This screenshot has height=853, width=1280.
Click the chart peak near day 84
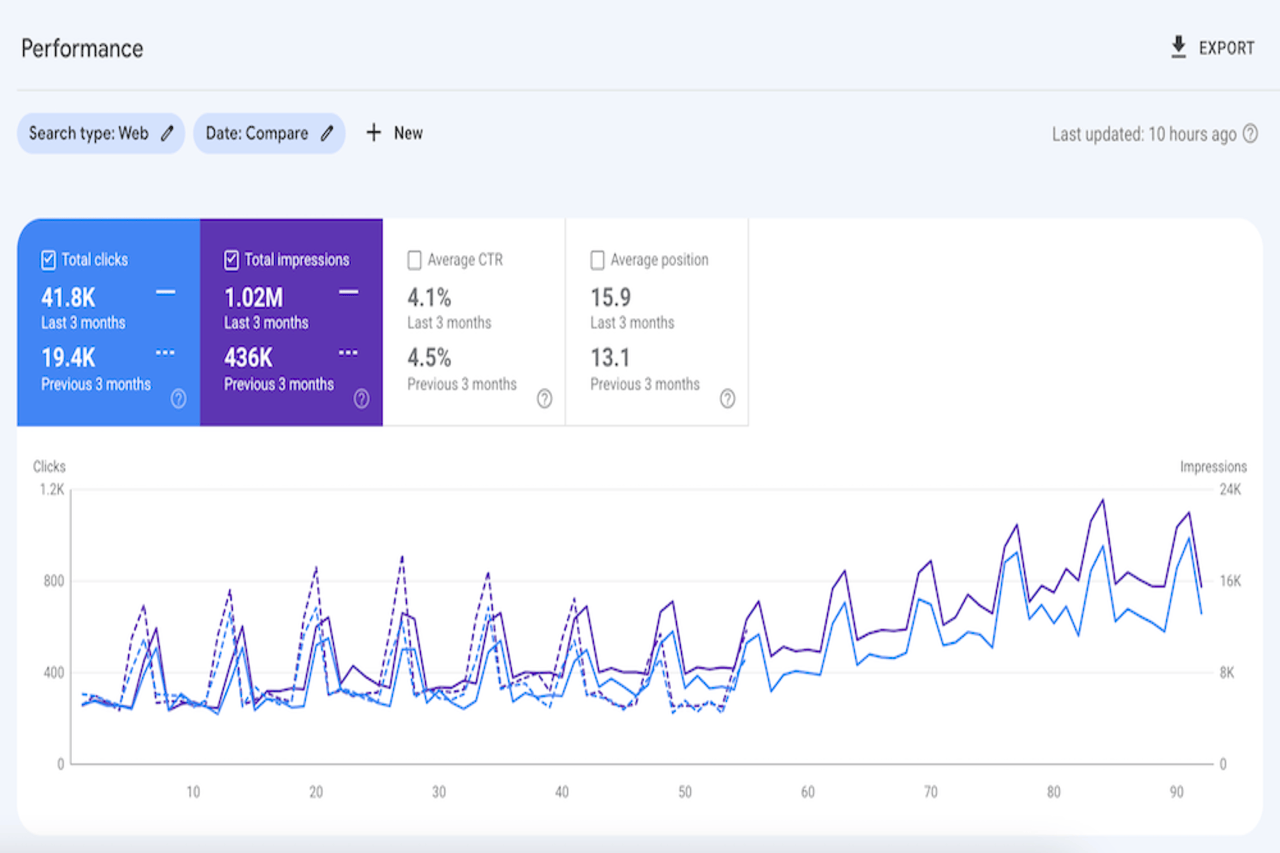coord(1102,500)
